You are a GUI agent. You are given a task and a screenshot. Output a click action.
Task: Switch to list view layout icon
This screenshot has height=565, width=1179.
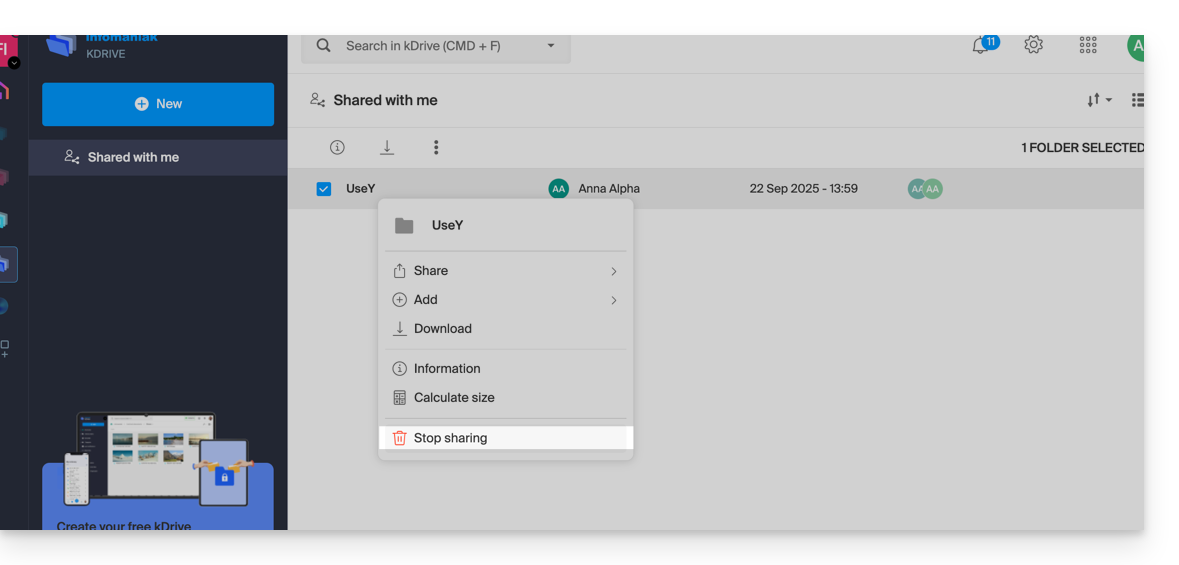(1137, 100)
